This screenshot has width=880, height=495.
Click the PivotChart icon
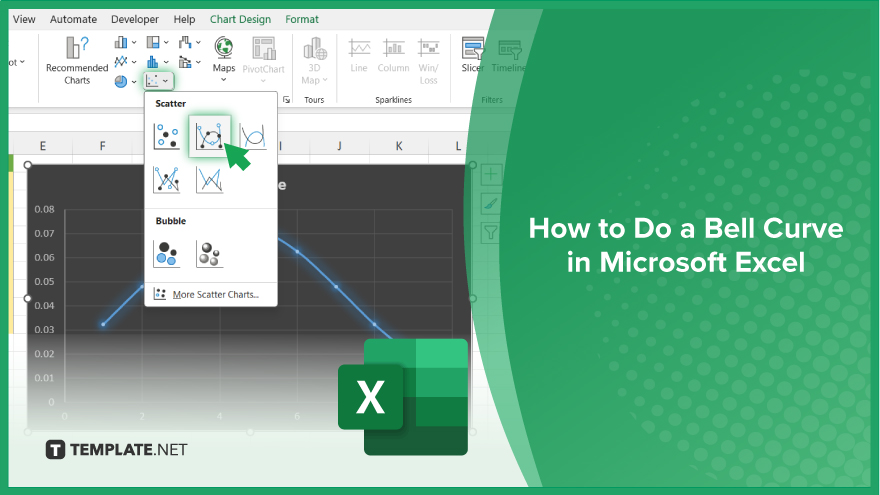tap(263, 48)
